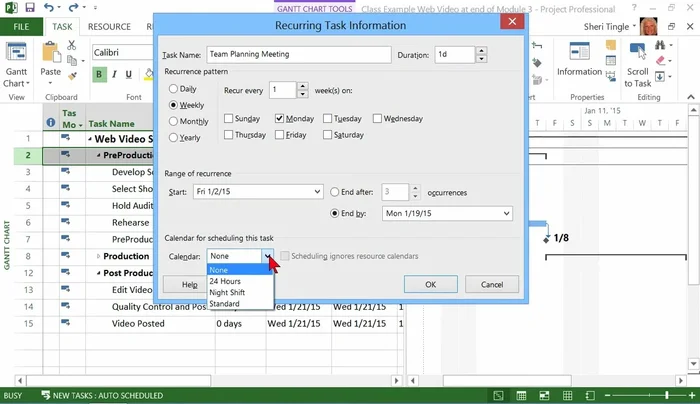Click the task Notes yellow icon
The width and height of the screenshot is (700, 404).
click(611, 45)
